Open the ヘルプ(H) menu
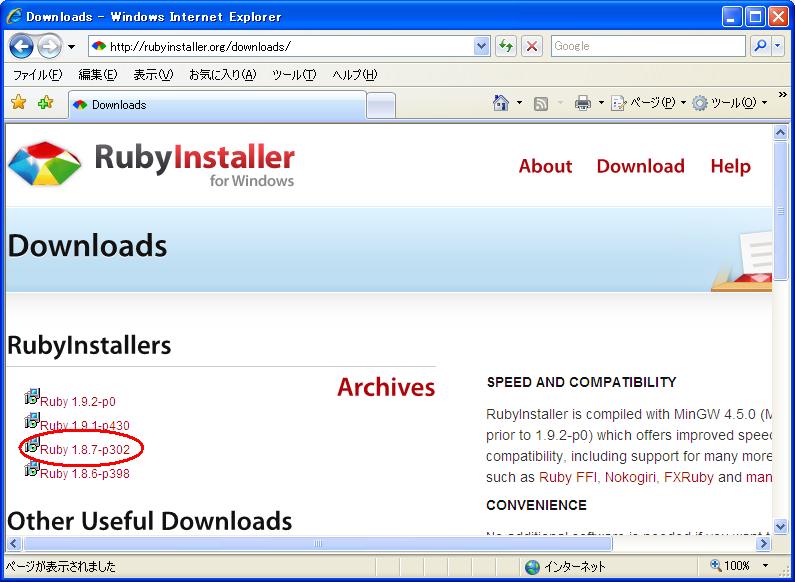Screen dimensions: 795x582 coord(355,75)
